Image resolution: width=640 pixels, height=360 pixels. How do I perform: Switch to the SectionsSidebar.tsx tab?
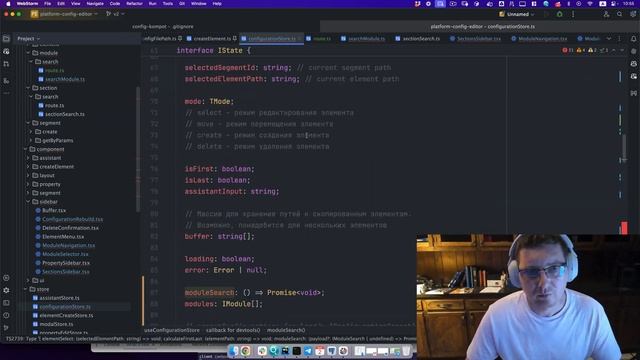click(475, 39)
